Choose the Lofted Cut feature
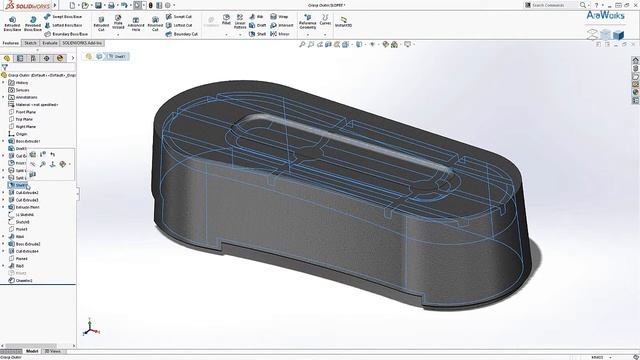Viewport: 640px width, 360px height. click(x=179, y=25)
